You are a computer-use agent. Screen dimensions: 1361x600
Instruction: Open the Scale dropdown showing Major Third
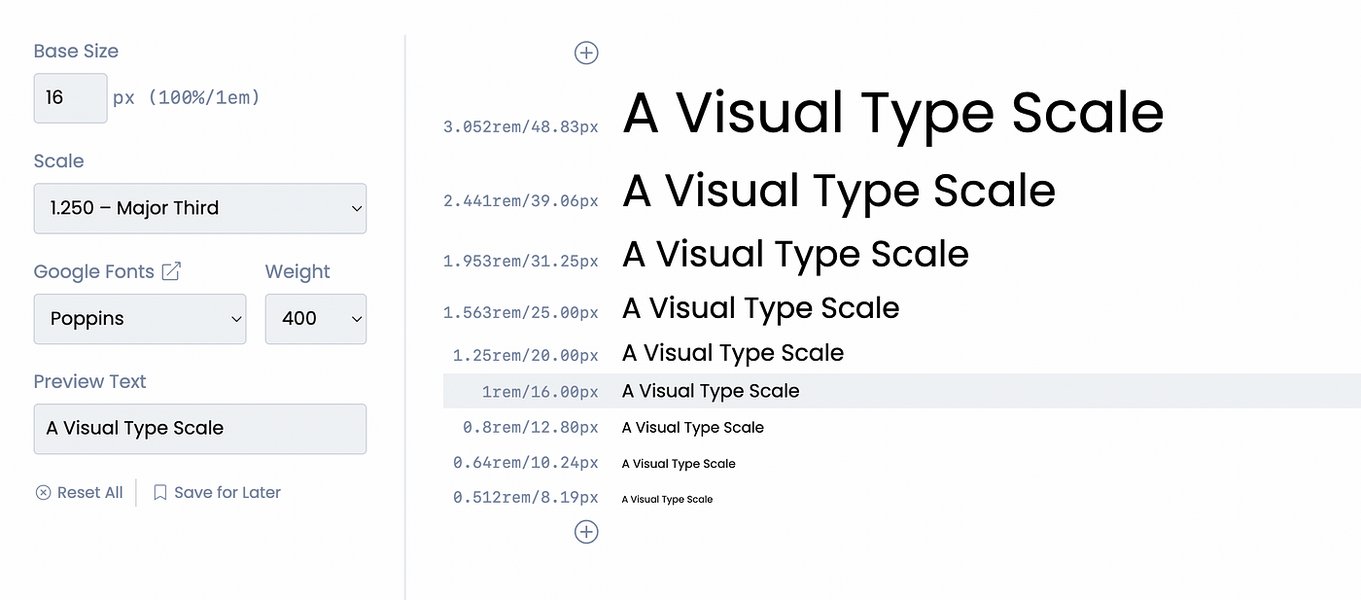pyautogui.click(x=200, y=208)
